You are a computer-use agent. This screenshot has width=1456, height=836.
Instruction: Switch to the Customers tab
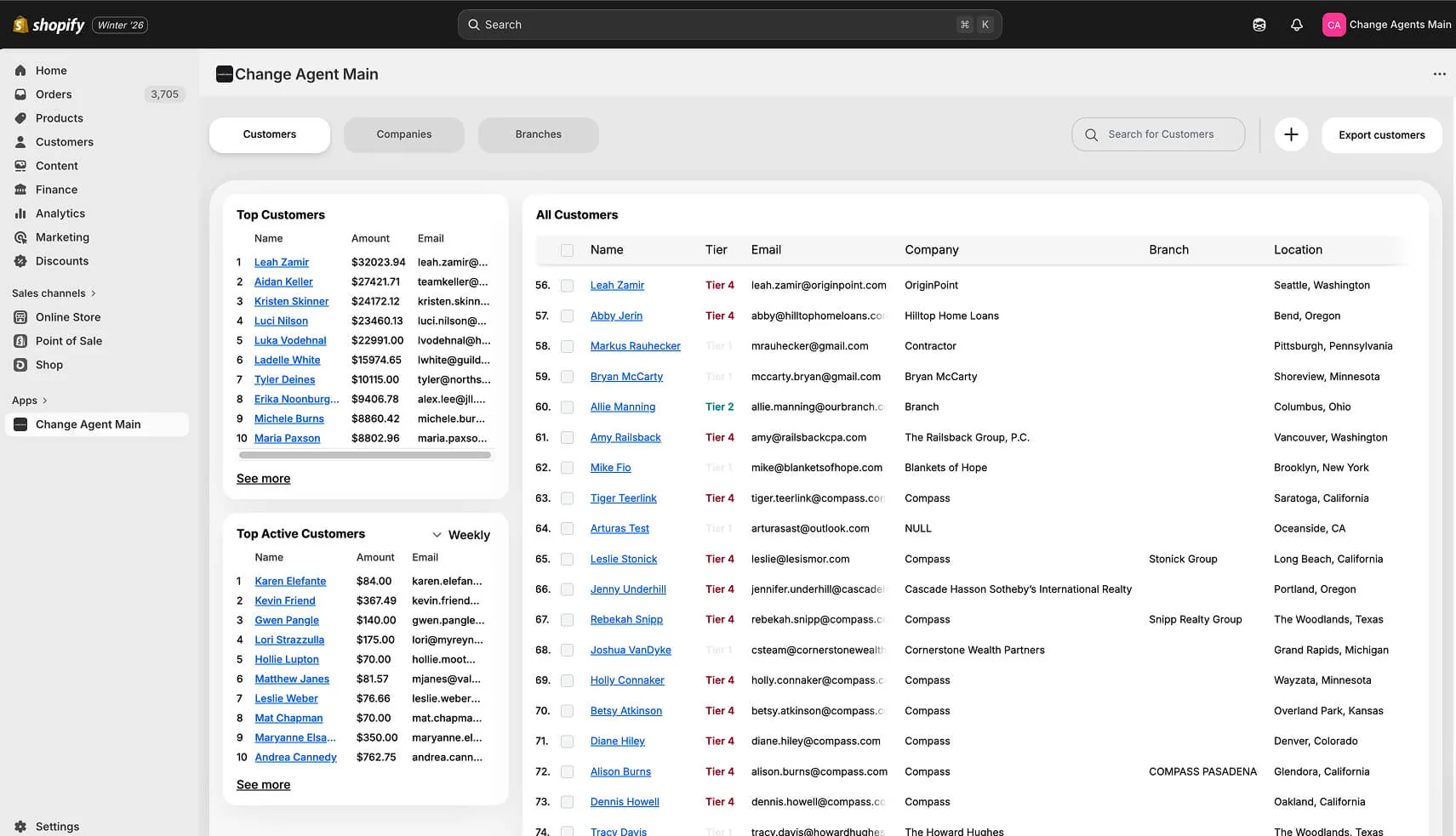[270, 134]
